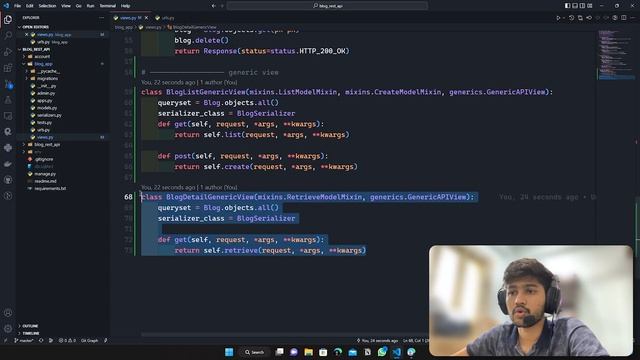
Task: Open the File menu
Action: click(18, 6)
